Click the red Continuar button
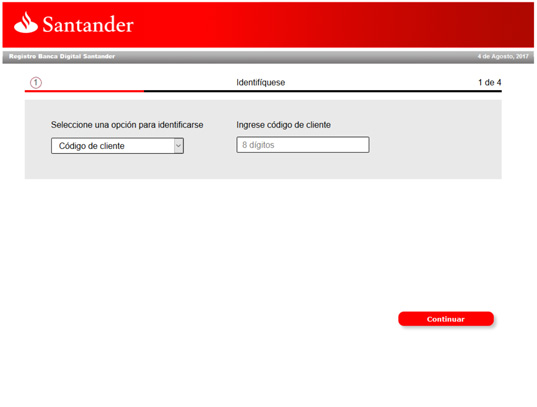Viewport: 537px width, 407px height. 446,319
